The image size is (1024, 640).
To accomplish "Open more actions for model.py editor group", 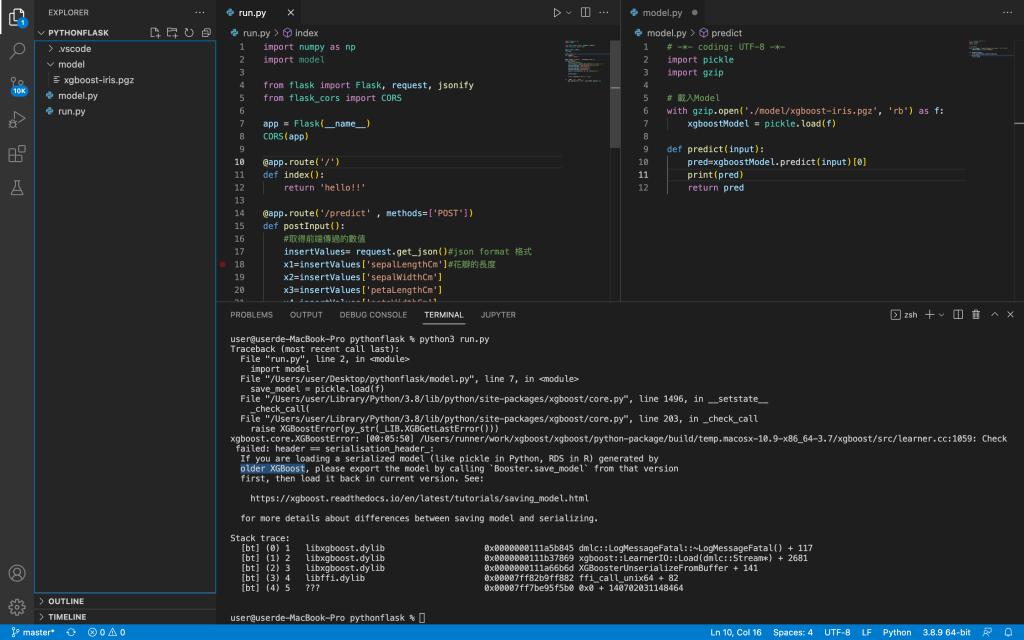I will click(x=1008, y=12).
